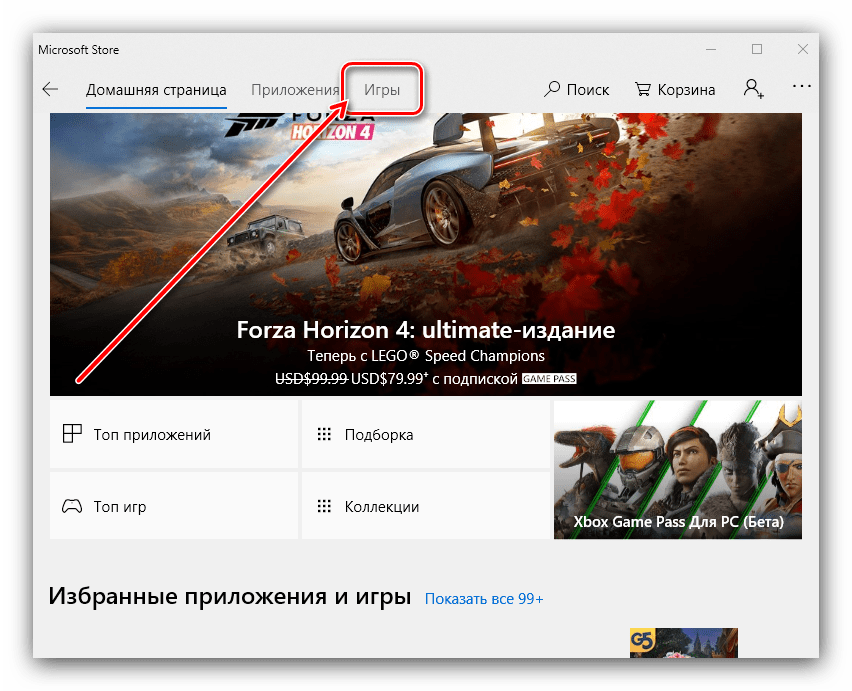Switch to the Игры tab
This screenshot has height=691, width=852.
tap(382, 89)
